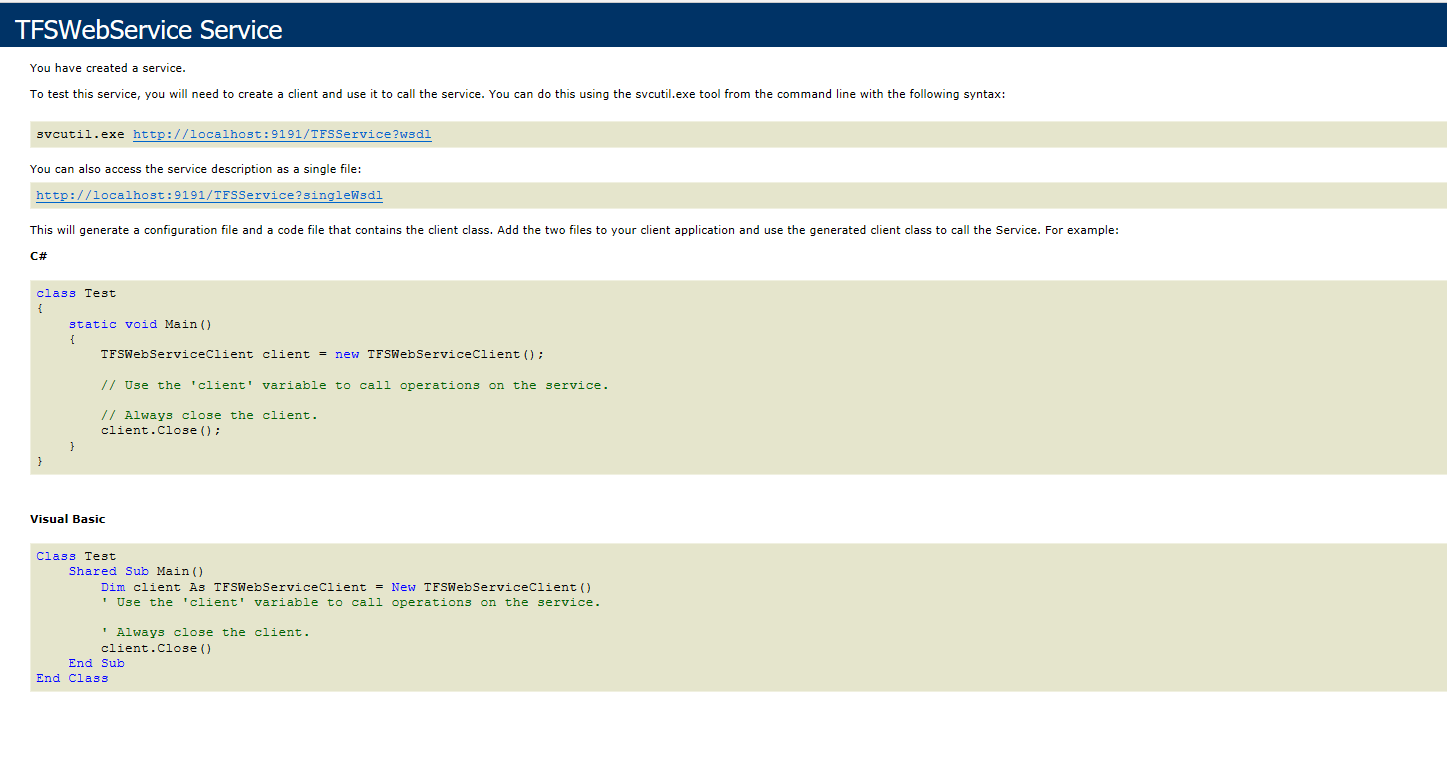Viewport: 1447px width, 784px height.
Task: Click the 'To test this service' instruction paragraph
Action: tap(517, 94)
